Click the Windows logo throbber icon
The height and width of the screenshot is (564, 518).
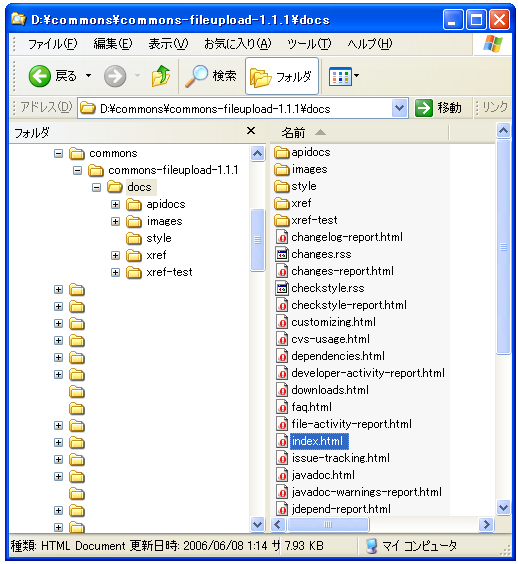coord(493,44)
